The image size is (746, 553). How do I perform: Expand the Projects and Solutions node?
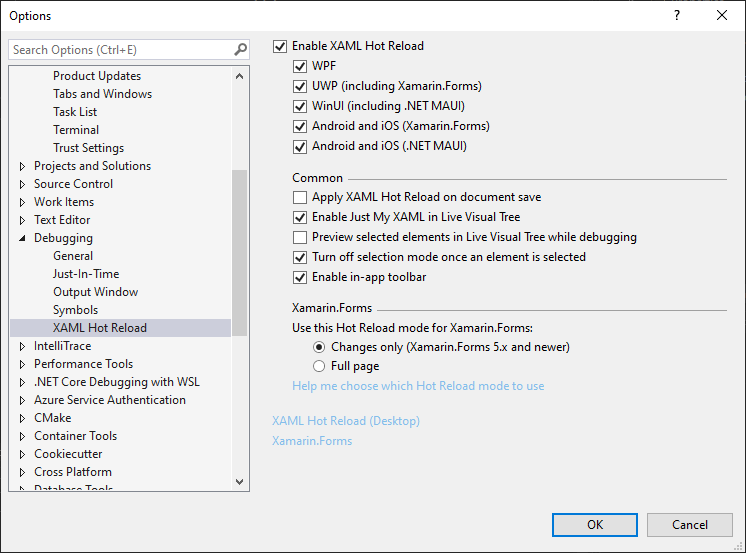[x=23, y=166]
